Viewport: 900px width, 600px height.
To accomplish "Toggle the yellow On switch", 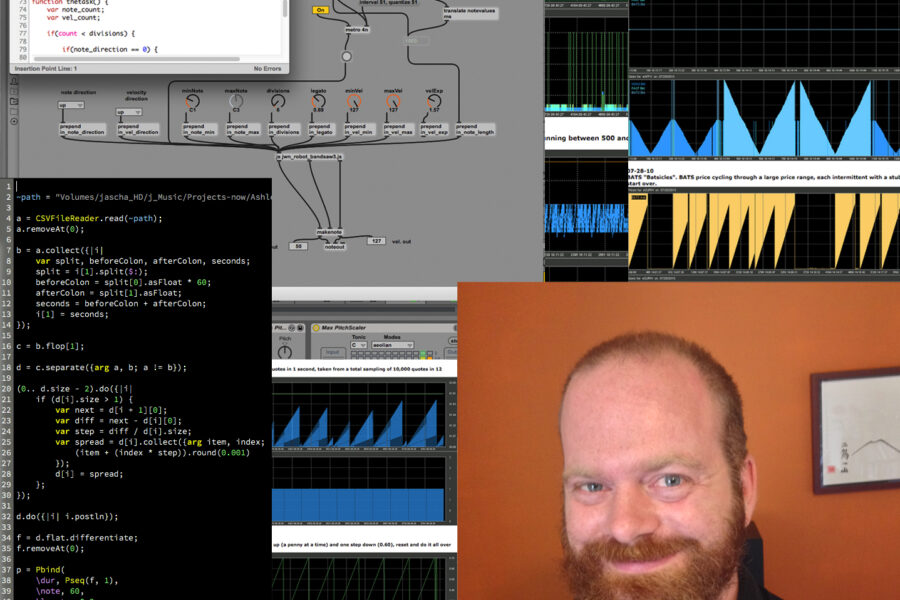I will [320, 9].
